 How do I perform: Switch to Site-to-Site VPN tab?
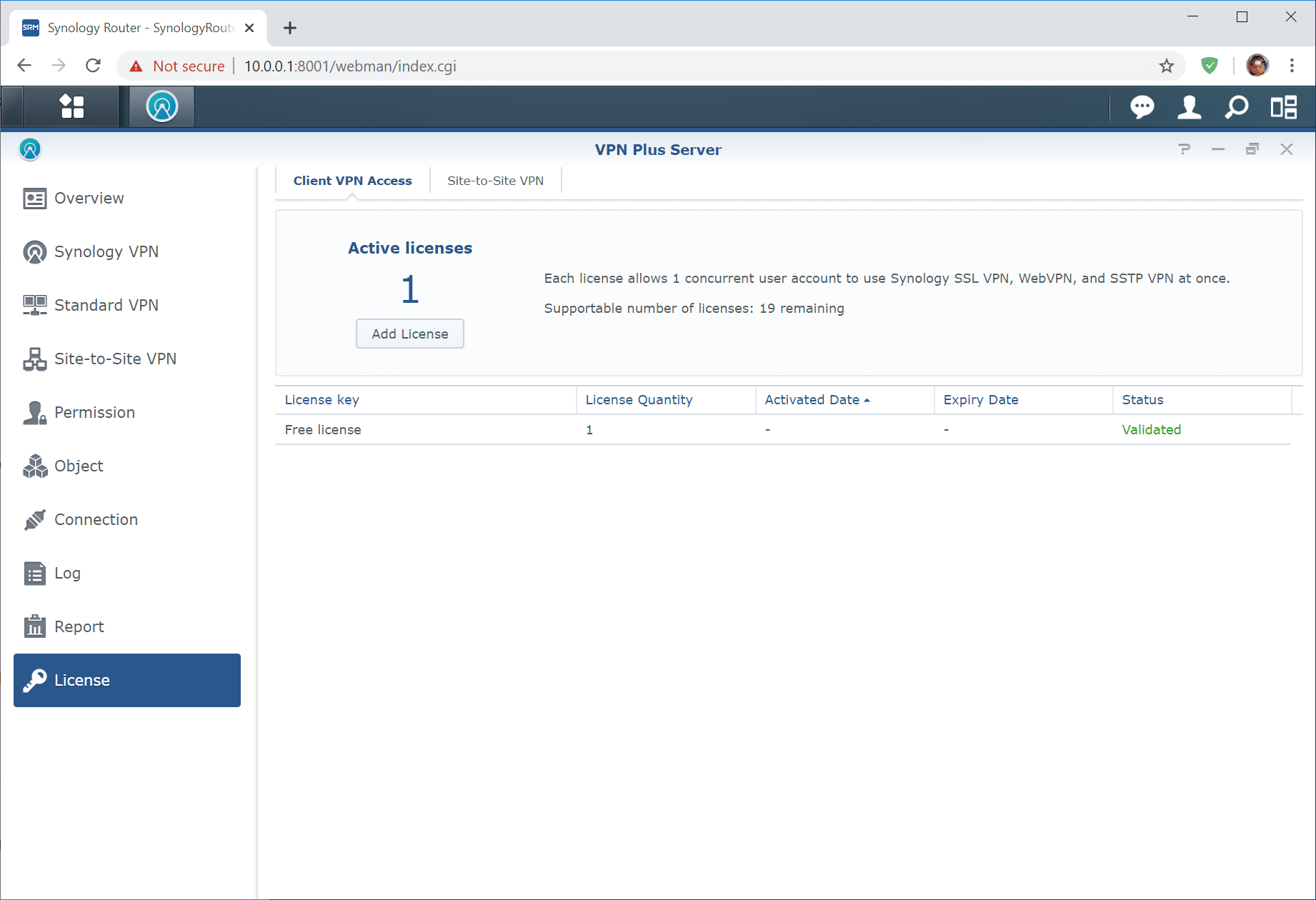[495, 181]
